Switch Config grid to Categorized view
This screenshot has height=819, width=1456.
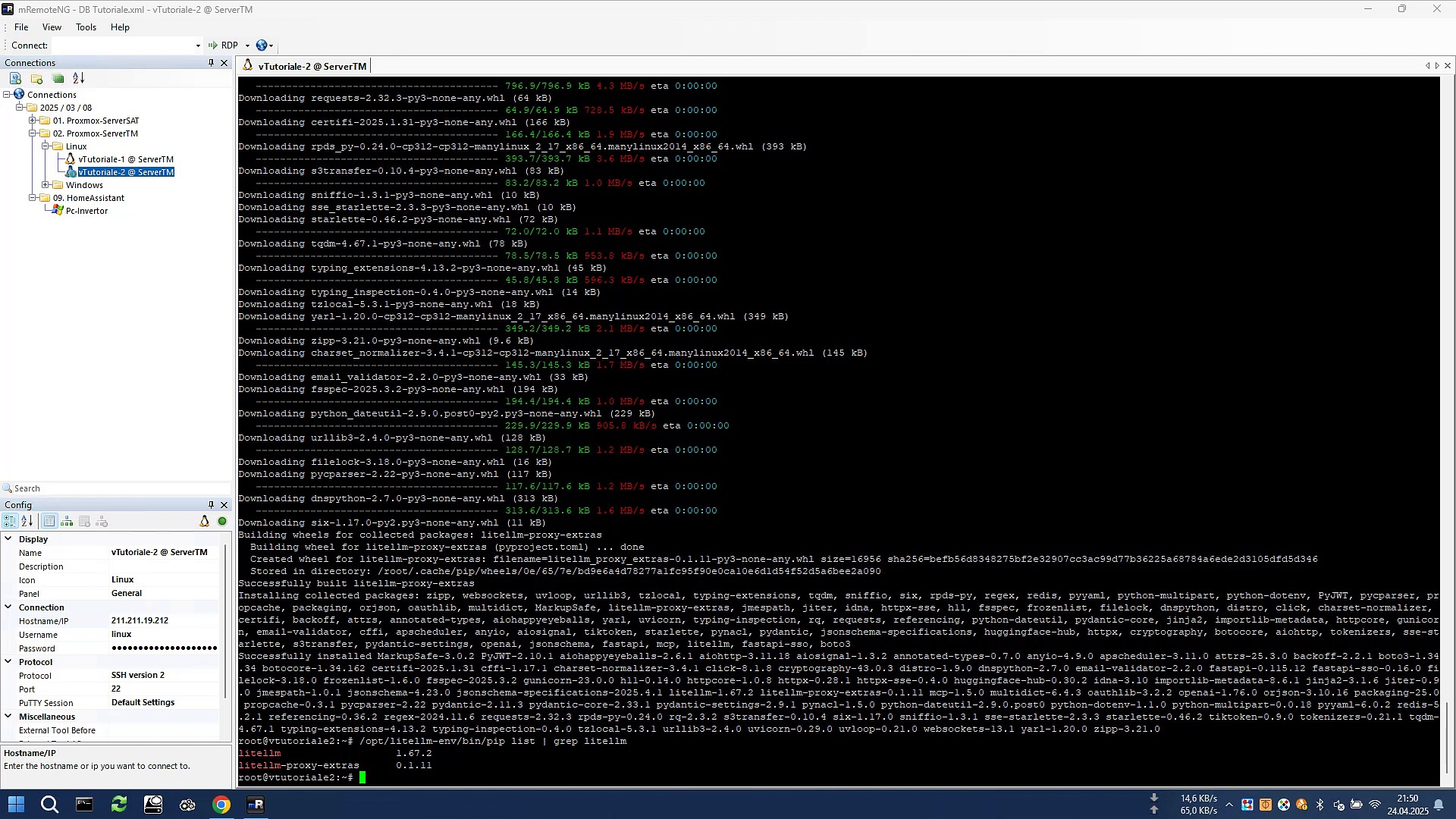[x=9, y=522]
